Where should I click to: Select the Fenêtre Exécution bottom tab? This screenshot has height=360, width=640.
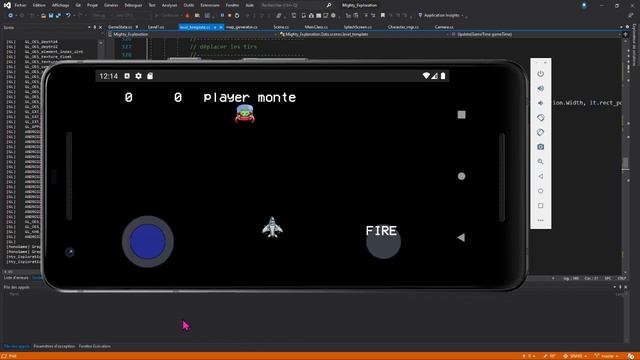click(94, 346)
